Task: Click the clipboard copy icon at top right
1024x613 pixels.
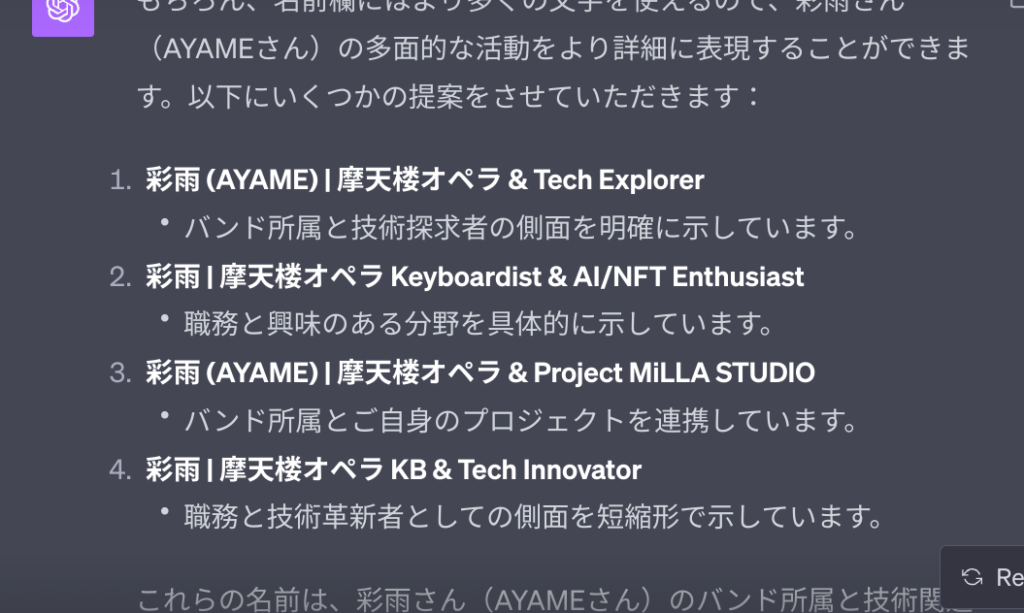Action: (1016, 3)
